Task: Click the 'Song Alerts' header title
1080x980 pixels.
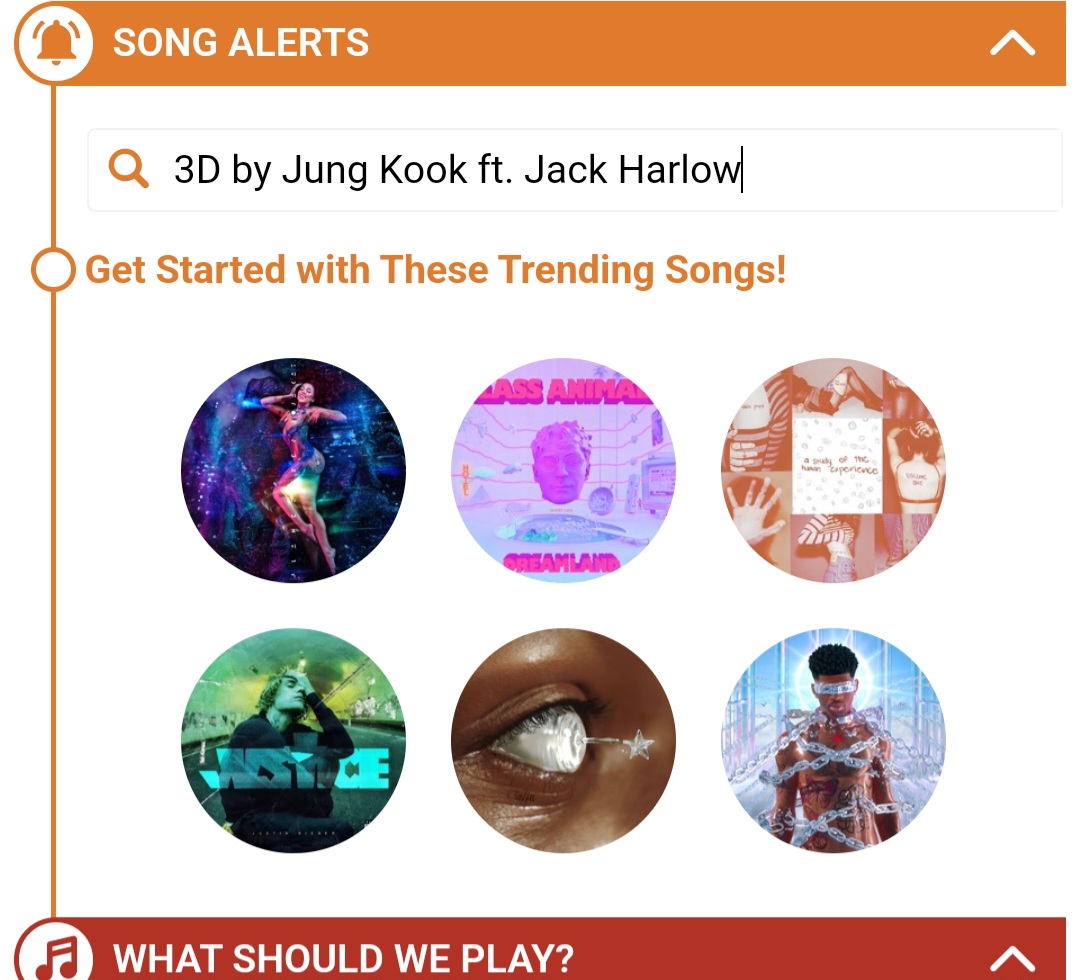Action: coord(241,43)
